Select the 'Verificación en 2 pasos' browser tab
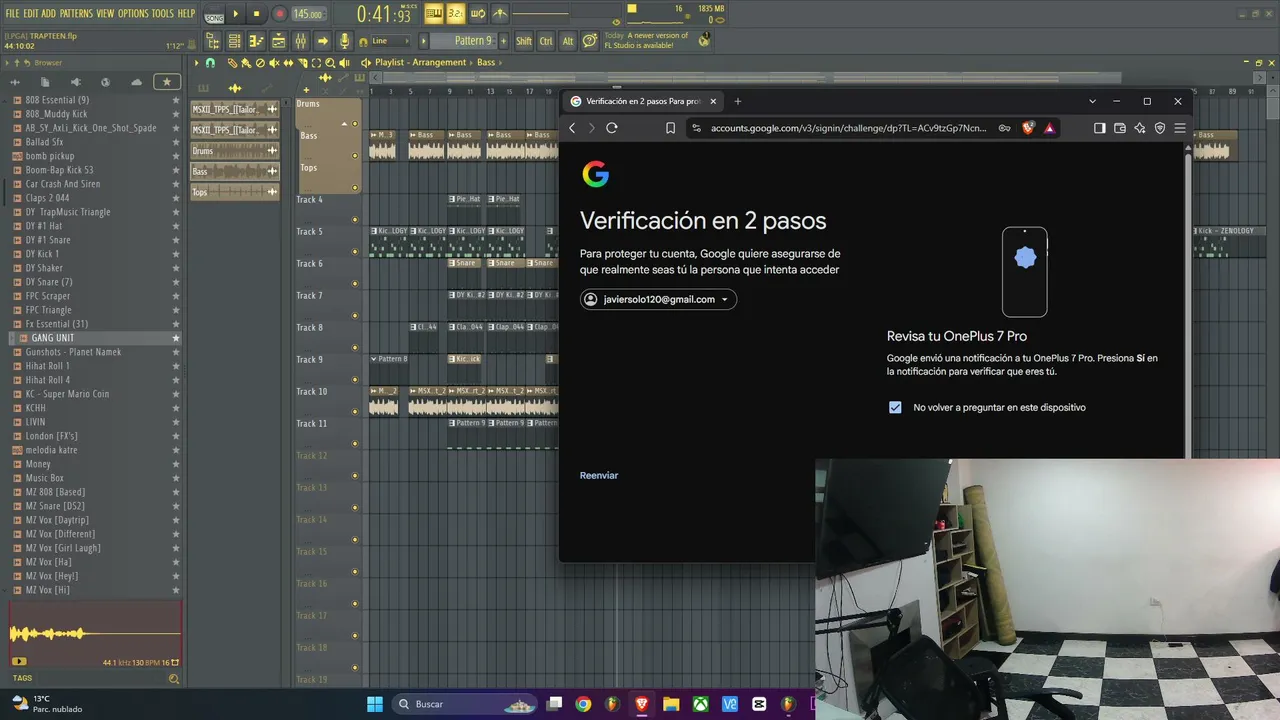Viewport: 1280px width, 720px height. click(643, 101)
